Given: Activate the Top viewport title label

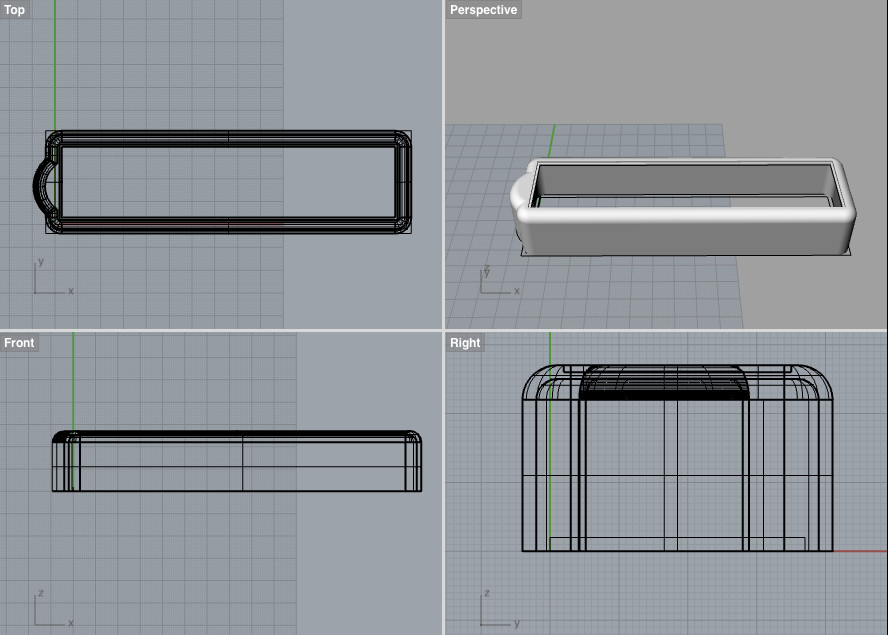Looking at the screenshot, I should click(14, 10).
